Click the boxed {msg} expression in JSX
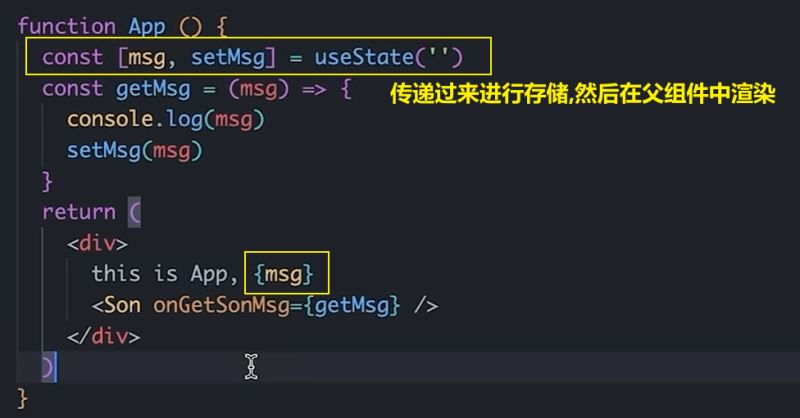Viewport: 800px width, 418px height. click(284, 275)
